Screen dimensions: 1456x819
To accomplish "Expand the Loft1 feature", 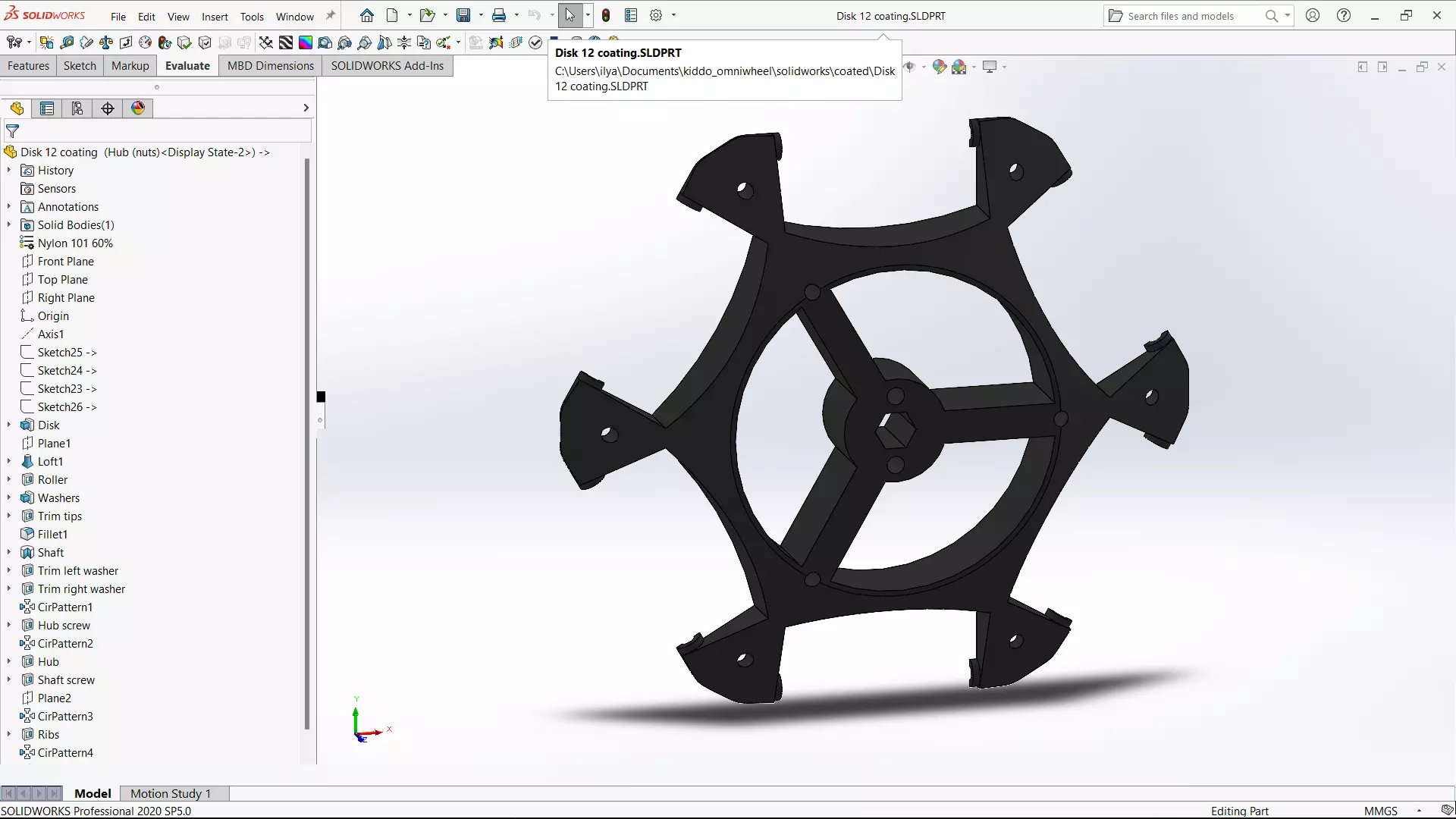I will [x=9, y=461].
